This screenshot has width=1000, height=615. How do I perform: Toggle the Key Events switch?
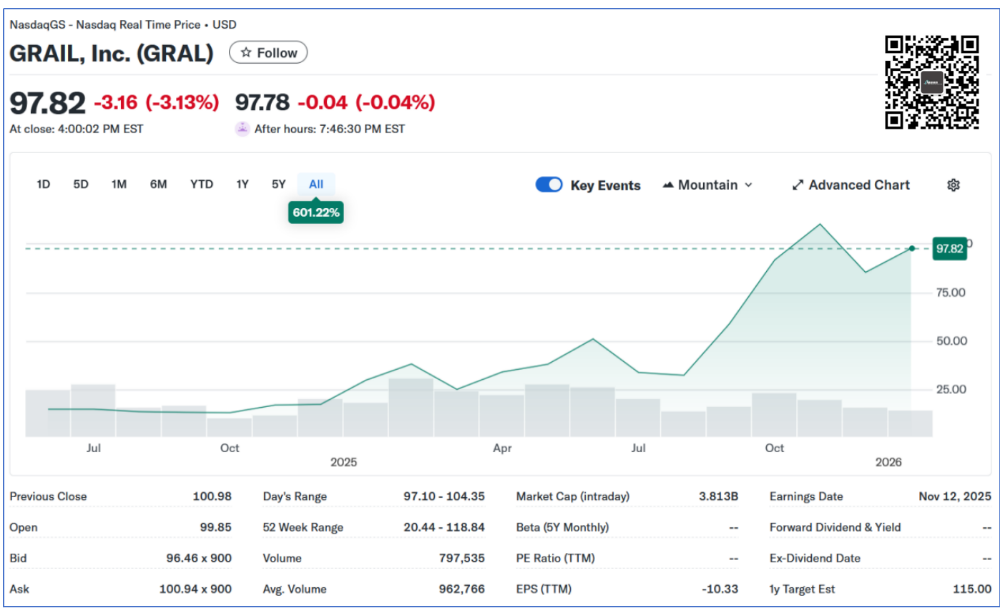click(x=549, y=185)
